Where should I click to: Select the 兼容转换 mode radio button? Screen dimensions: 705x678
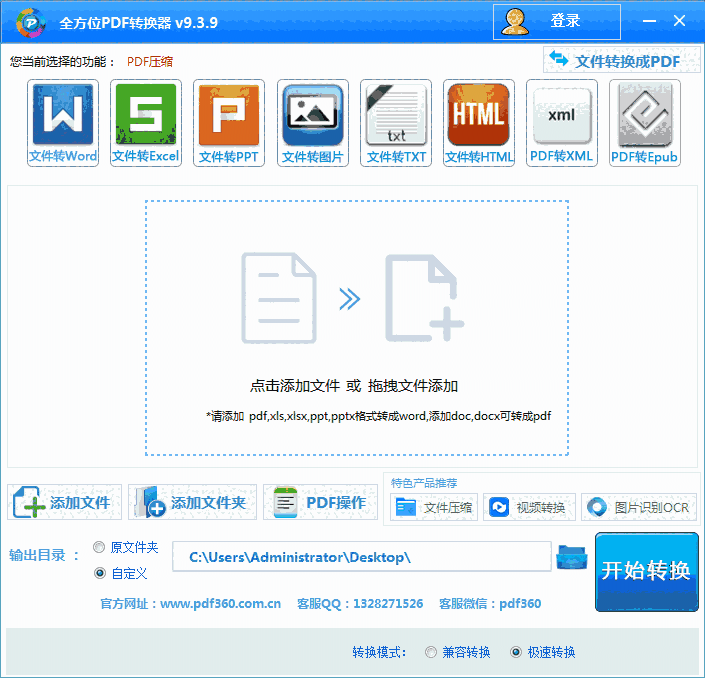(431, 652)
